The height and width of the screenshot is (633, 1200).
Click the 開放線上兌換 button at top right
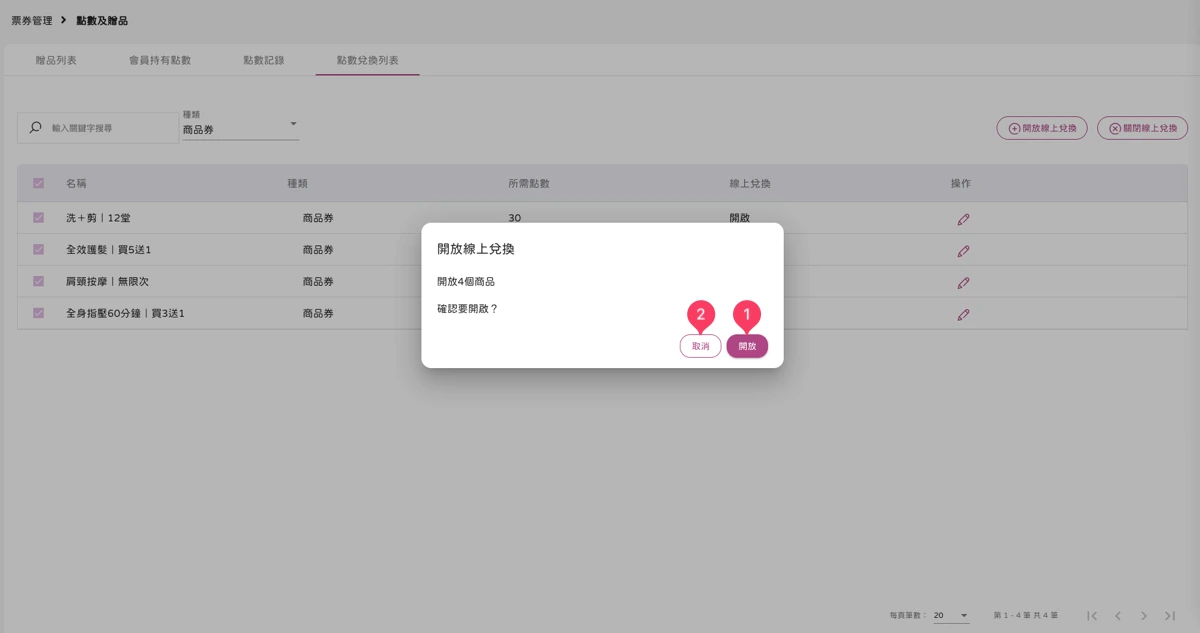[x=1041, y=128]
